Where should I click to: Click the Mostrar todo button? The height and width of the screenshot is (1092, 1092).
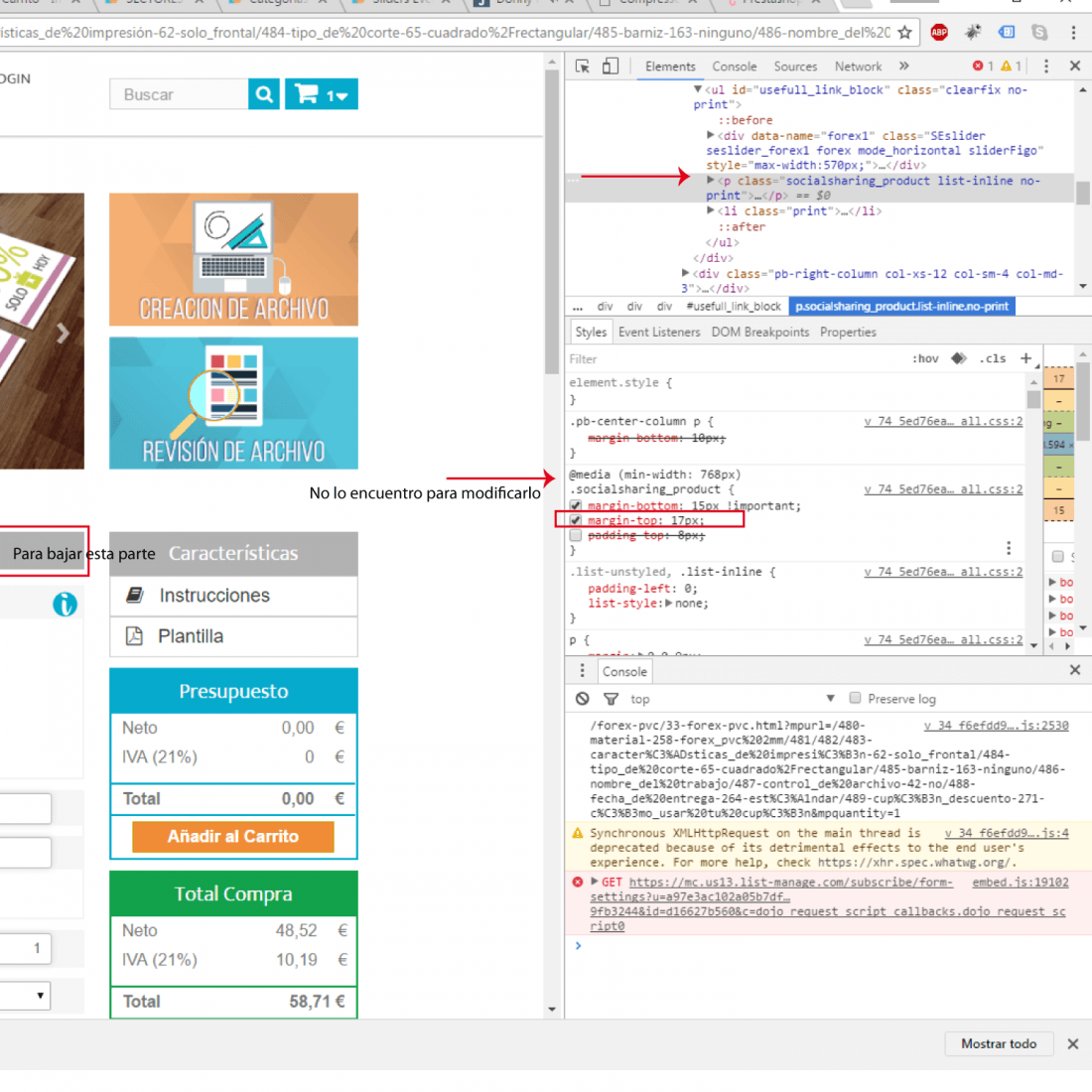click(998, 1043)
